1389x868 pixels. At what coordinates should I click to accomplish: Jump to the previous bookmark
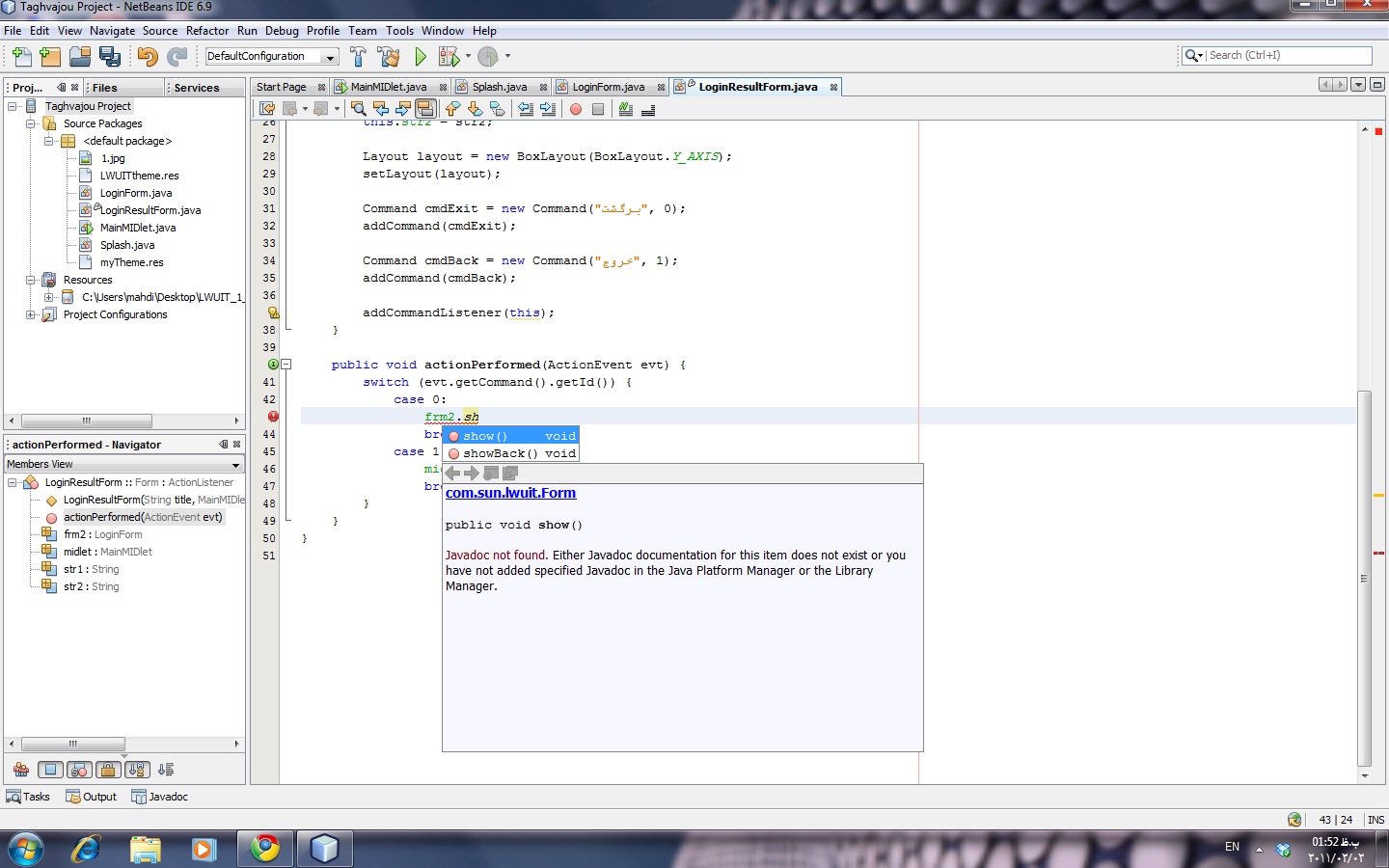coord(452,109)
